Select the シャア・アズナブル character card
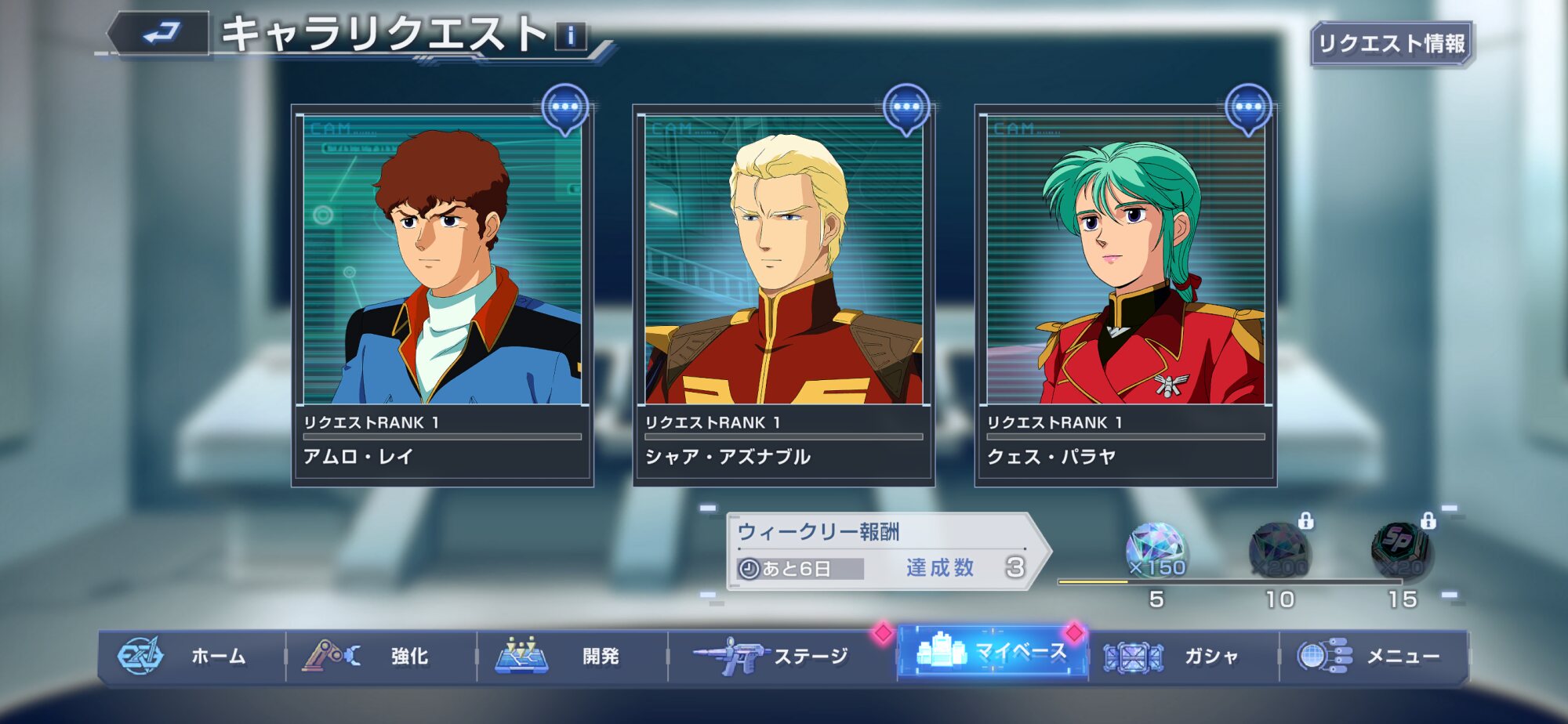This screenshot has width=1568, height=724. 784,296
